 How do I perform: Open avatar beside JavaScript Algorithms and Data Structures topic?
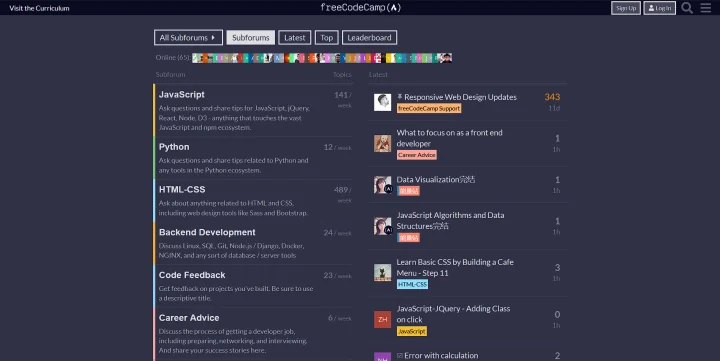[x=382, y=226]
